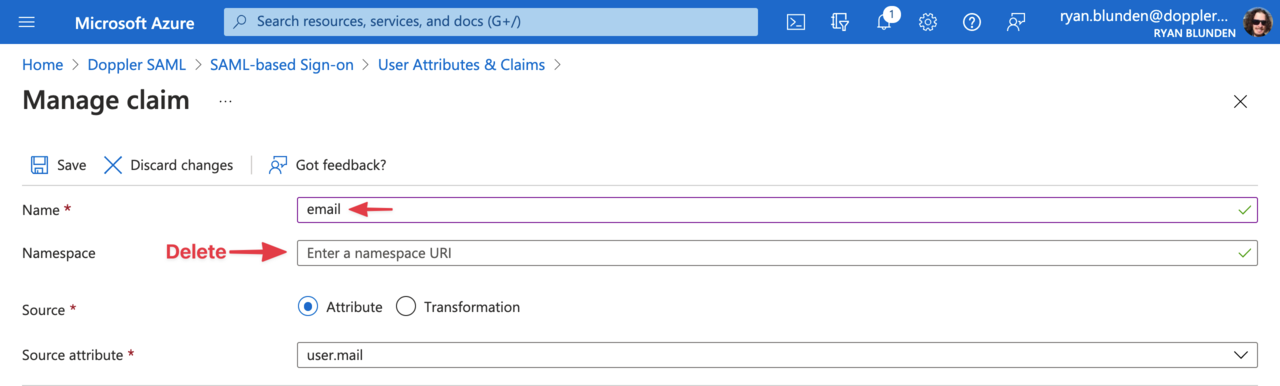Click the ryan.blunden account name text
Screen dimensions: 1280x386
(1144, 16)
